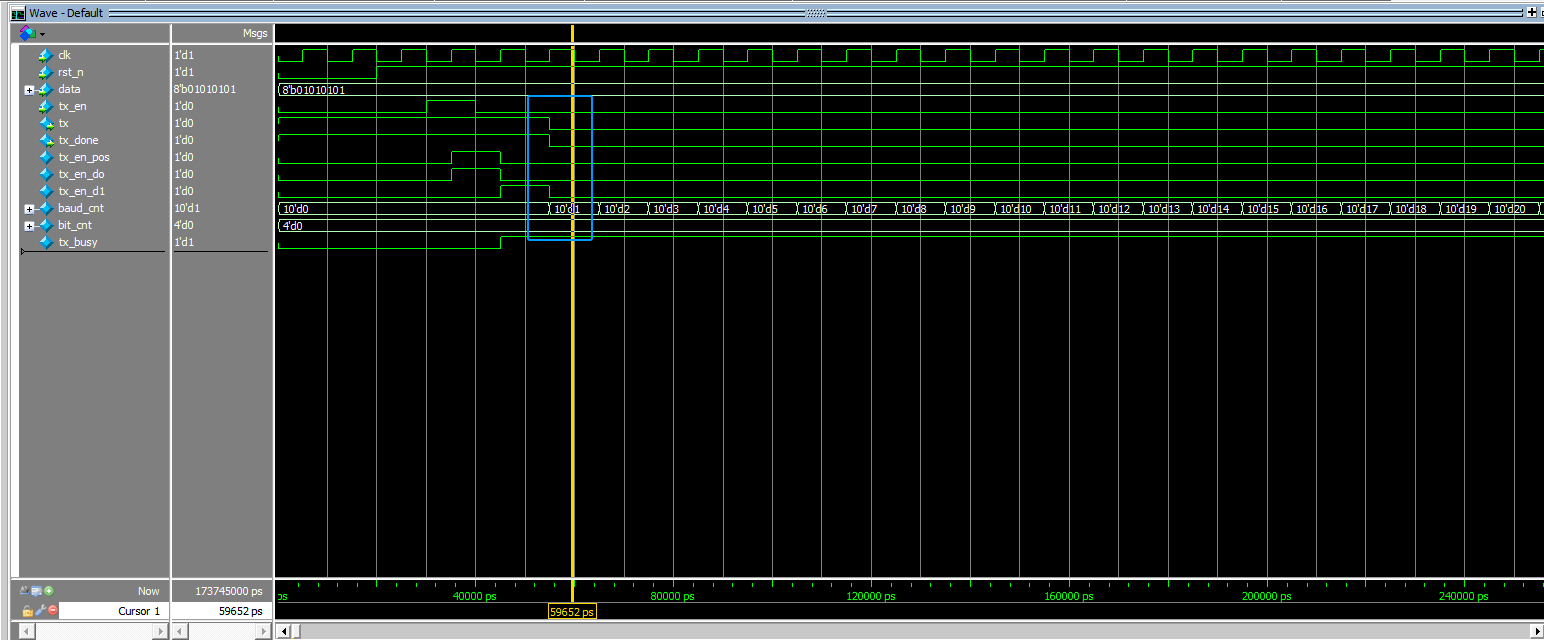Viewport: 1544px width, 640px height.
Task: Click the data waveform value 8'b01010101
Action: click(x=313, y=90)
